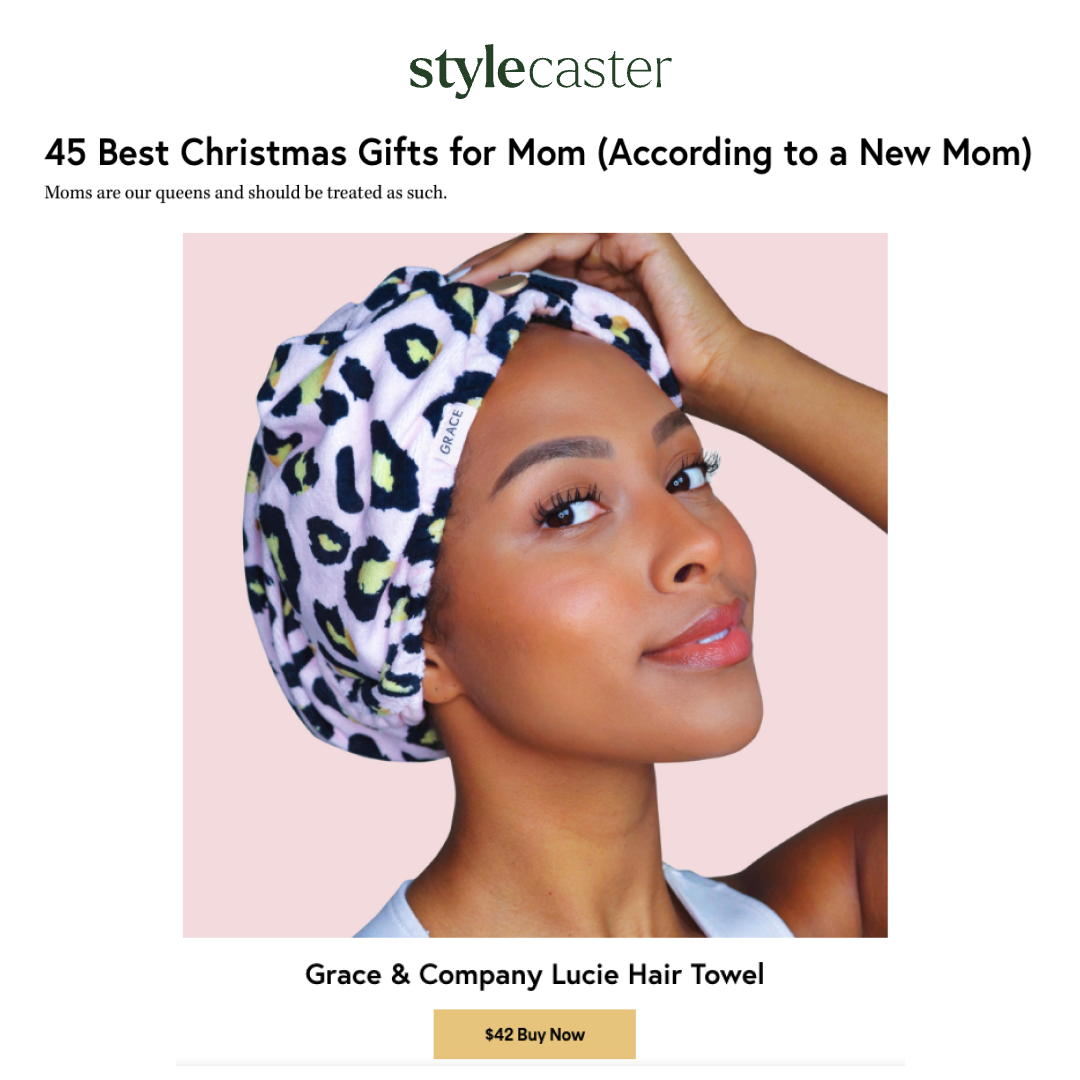Click the bold "style" part of logo
Screen dimensions: 1080x1080
click(467, 70)
